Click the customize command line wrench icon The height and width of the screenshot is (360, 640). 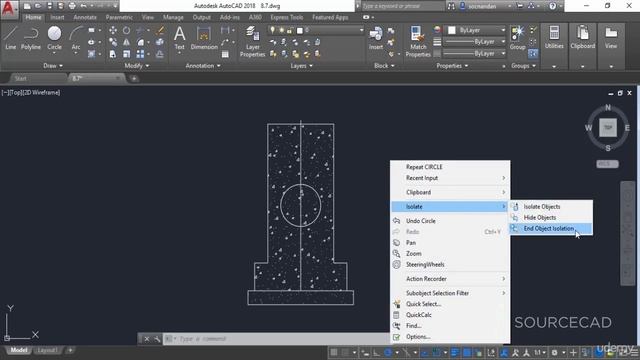point(157,339)
